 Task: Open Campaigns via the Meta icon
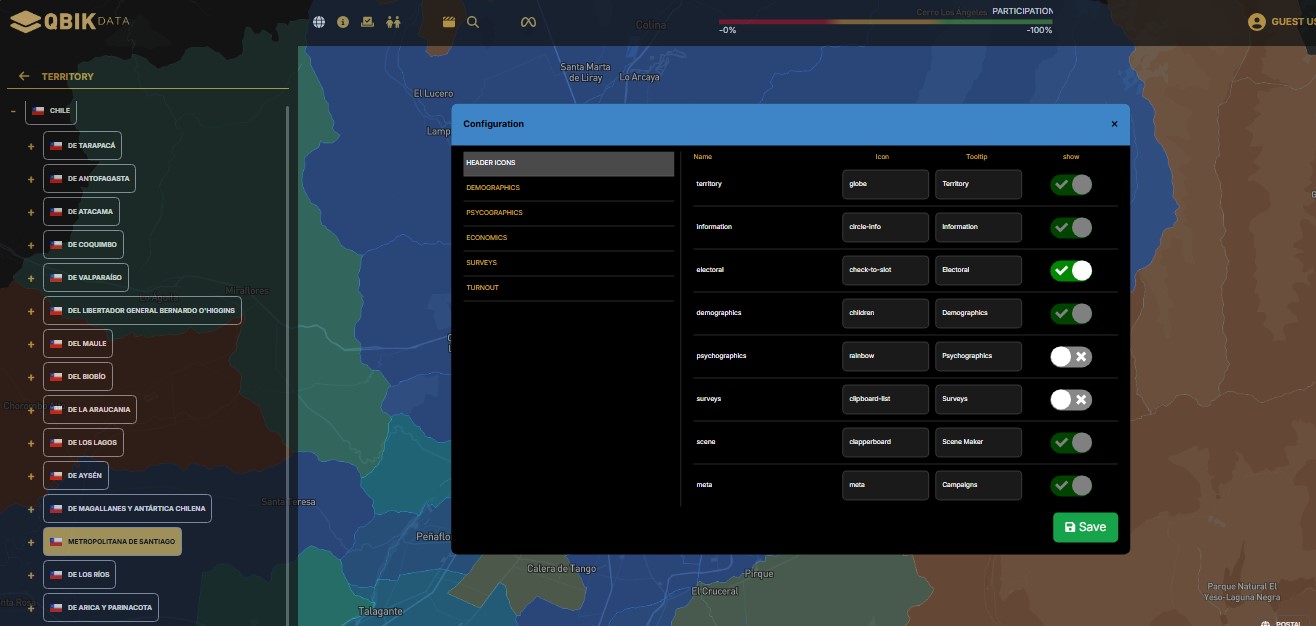[528, 22]
